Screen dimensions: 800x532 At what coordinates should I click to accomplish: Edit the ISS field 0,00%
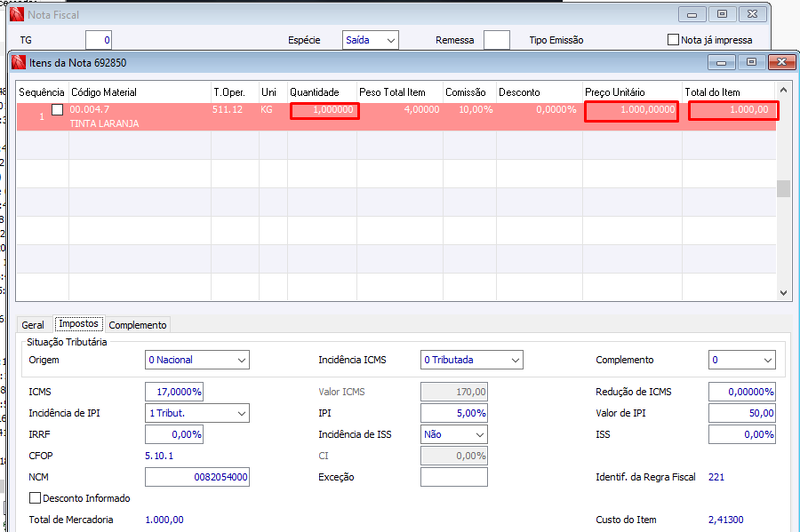[742, 435]
